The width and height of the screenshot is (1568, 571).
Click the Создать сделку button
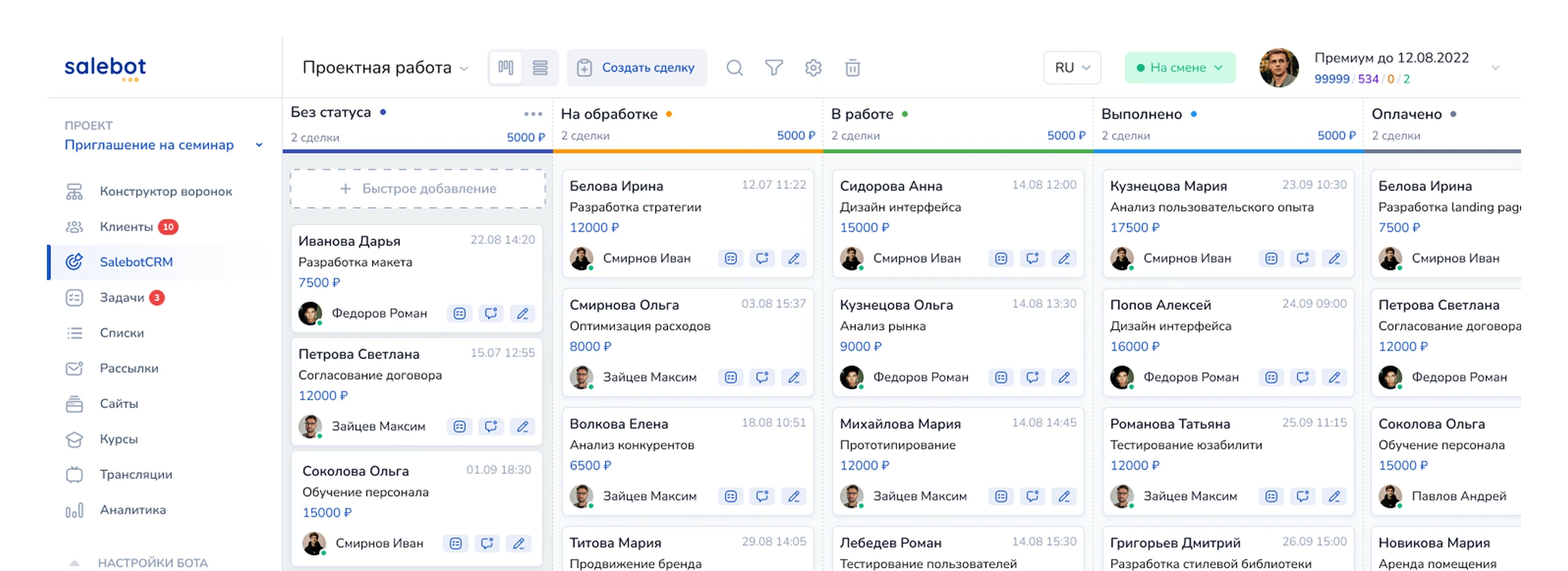pyautogui.click(x=637, y=68)
